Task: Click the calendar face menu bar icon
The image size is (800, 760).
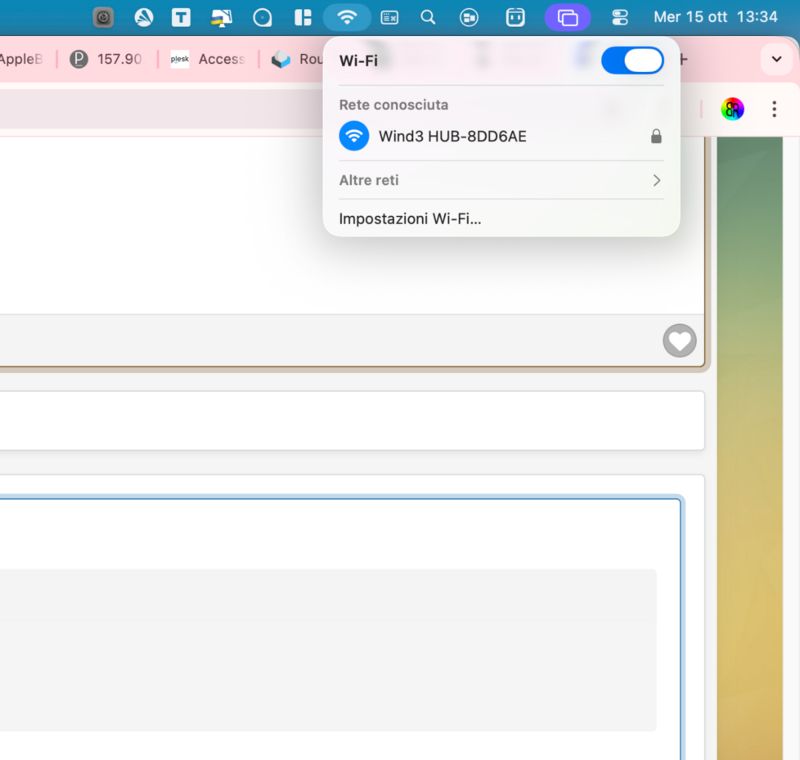Action: [515, 17]
